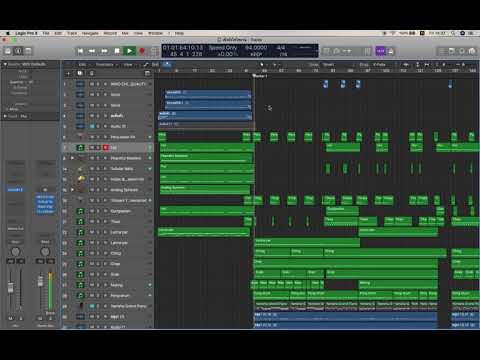Click the Rewind transport button
This screenshot has width=480, height=360.
pyautogui.click(x=92, y=51)
